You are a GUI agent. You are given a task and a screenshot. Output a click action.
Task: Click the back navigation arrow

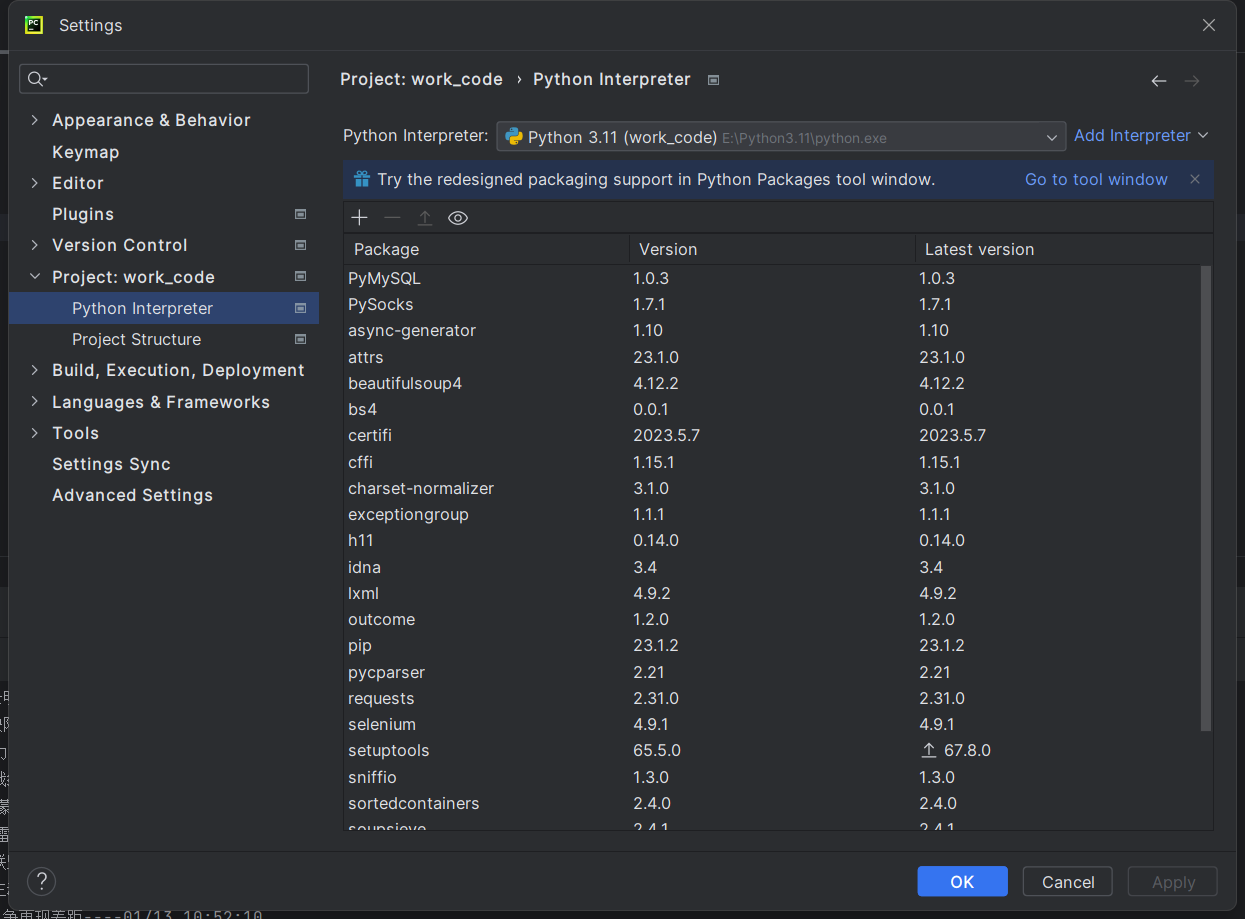(x=1159, y=81)
